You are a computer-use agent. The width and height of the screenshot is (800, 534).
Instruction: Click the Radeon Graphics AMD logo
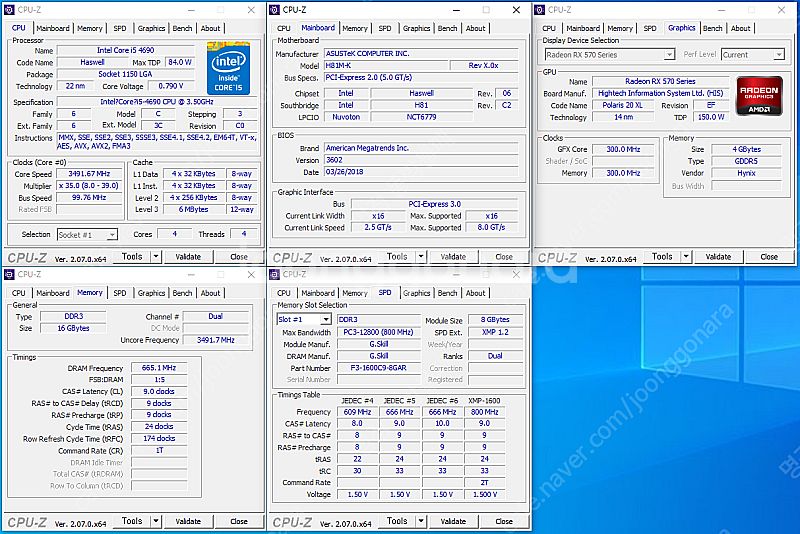[759, 96]
